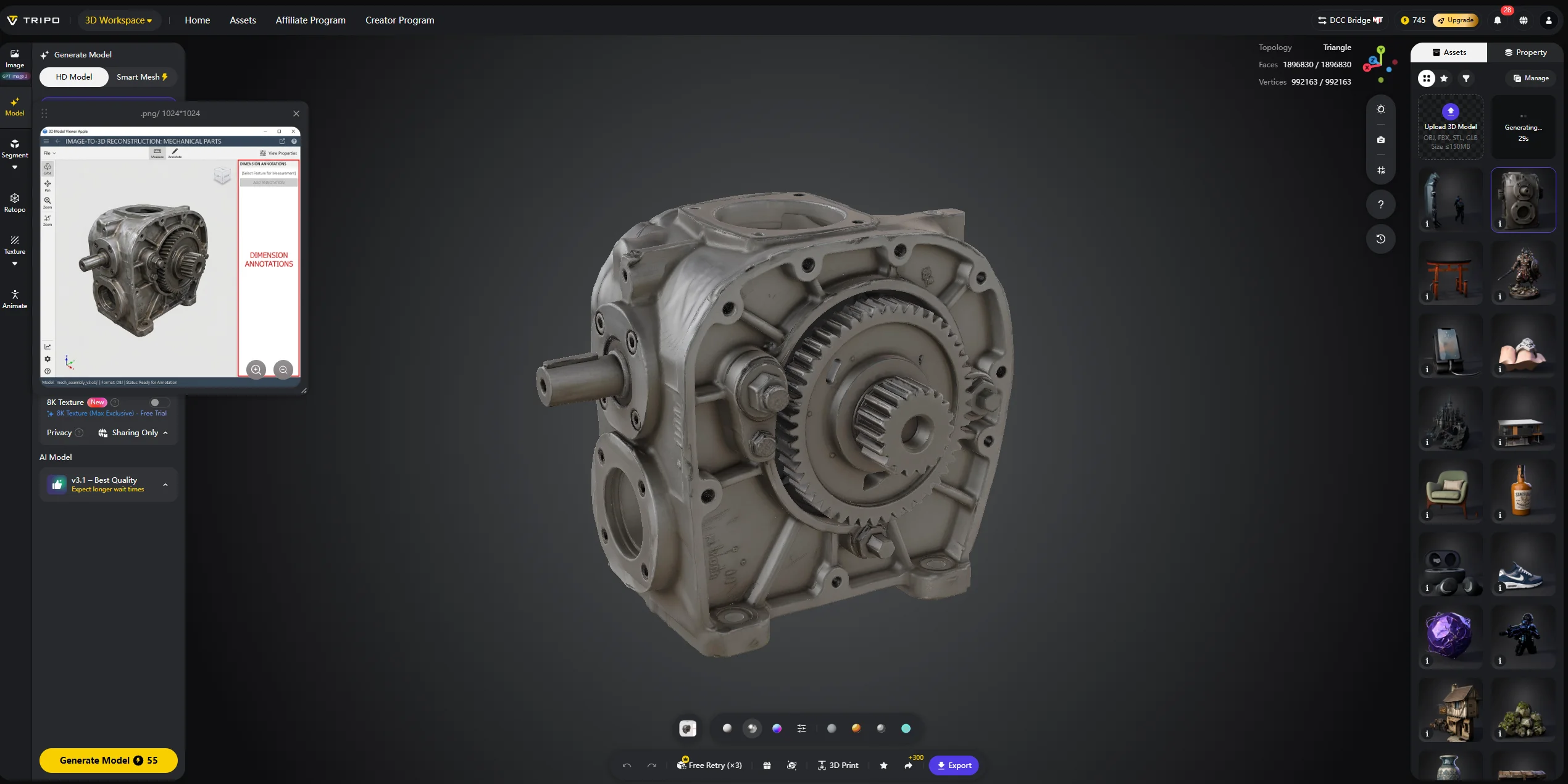
Task: Click zoom-out magnifier on reference image
Action: 283,370
